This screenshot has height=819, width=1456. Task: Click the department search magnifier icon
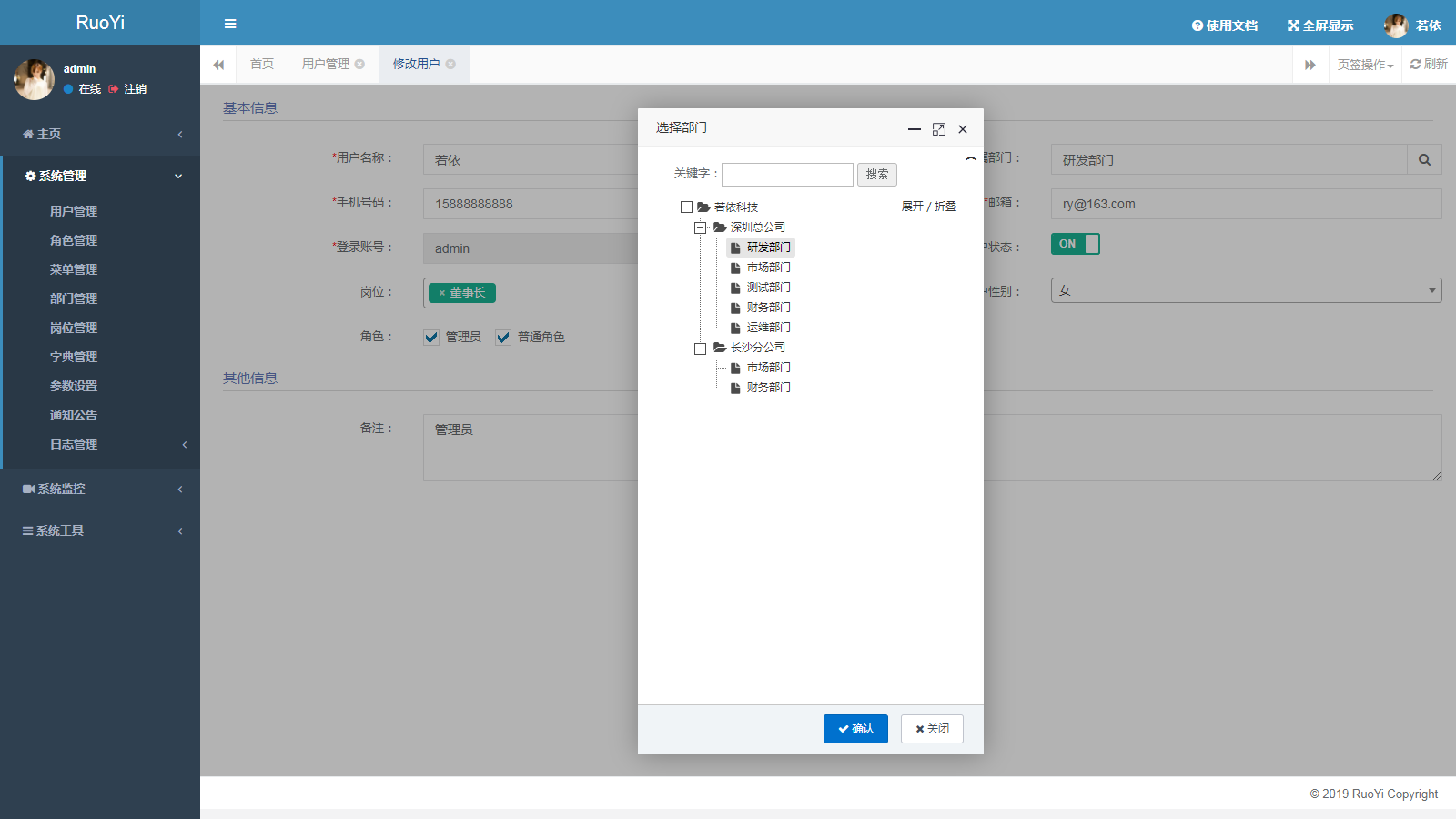click(x=1424, y=160)
